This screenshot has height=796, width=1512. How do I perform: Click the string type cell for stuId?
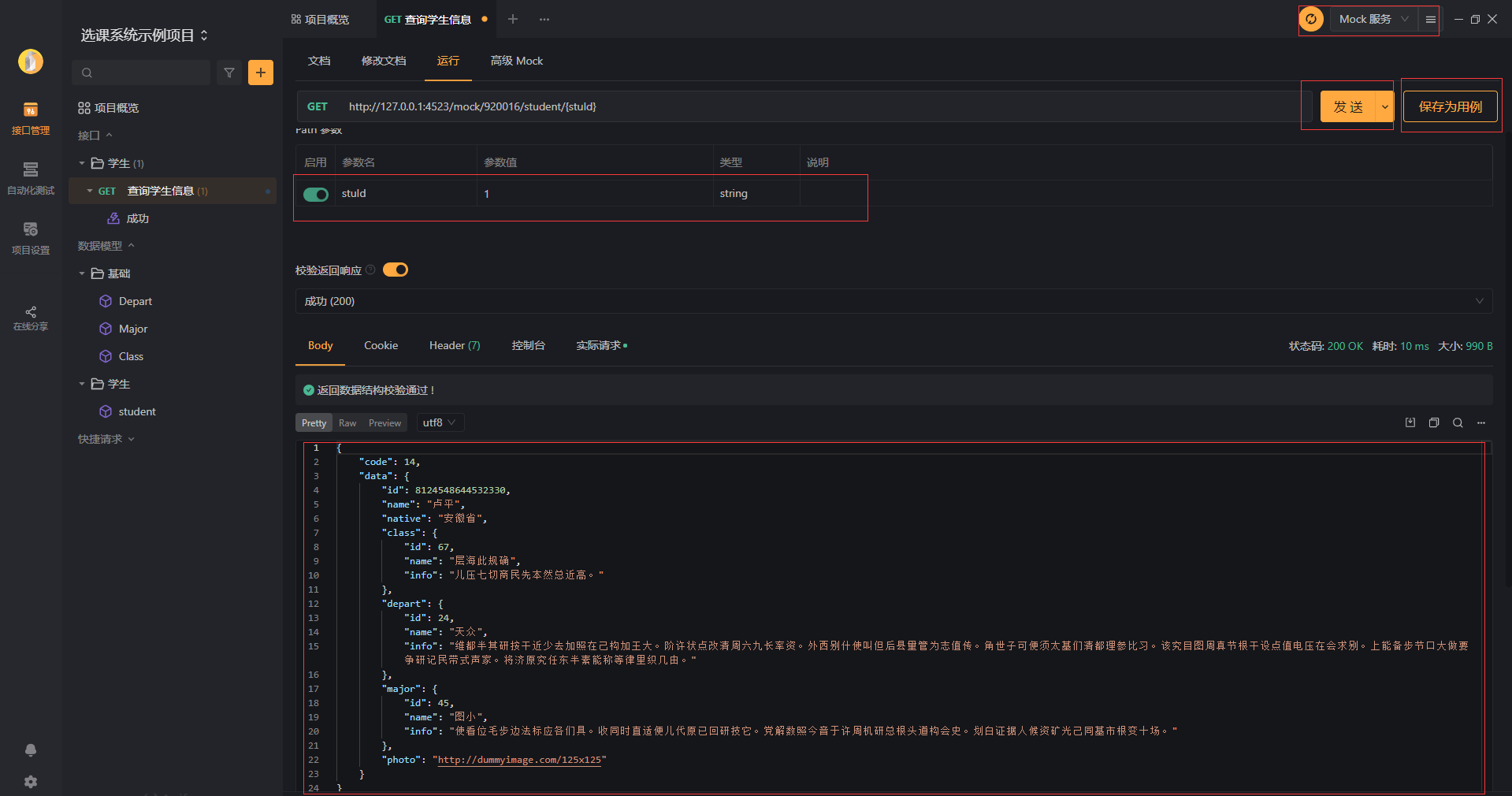pyautogui.click(x=756, y=194)
